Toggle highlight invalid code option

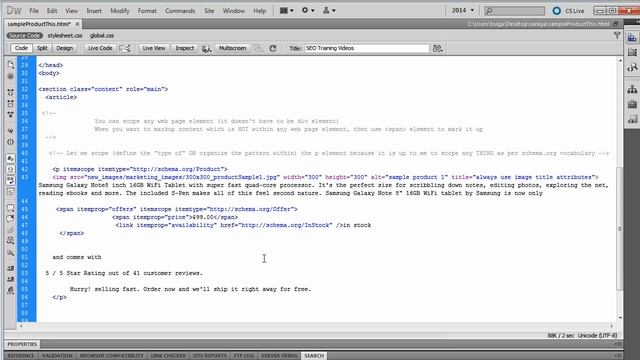[11, 169]
